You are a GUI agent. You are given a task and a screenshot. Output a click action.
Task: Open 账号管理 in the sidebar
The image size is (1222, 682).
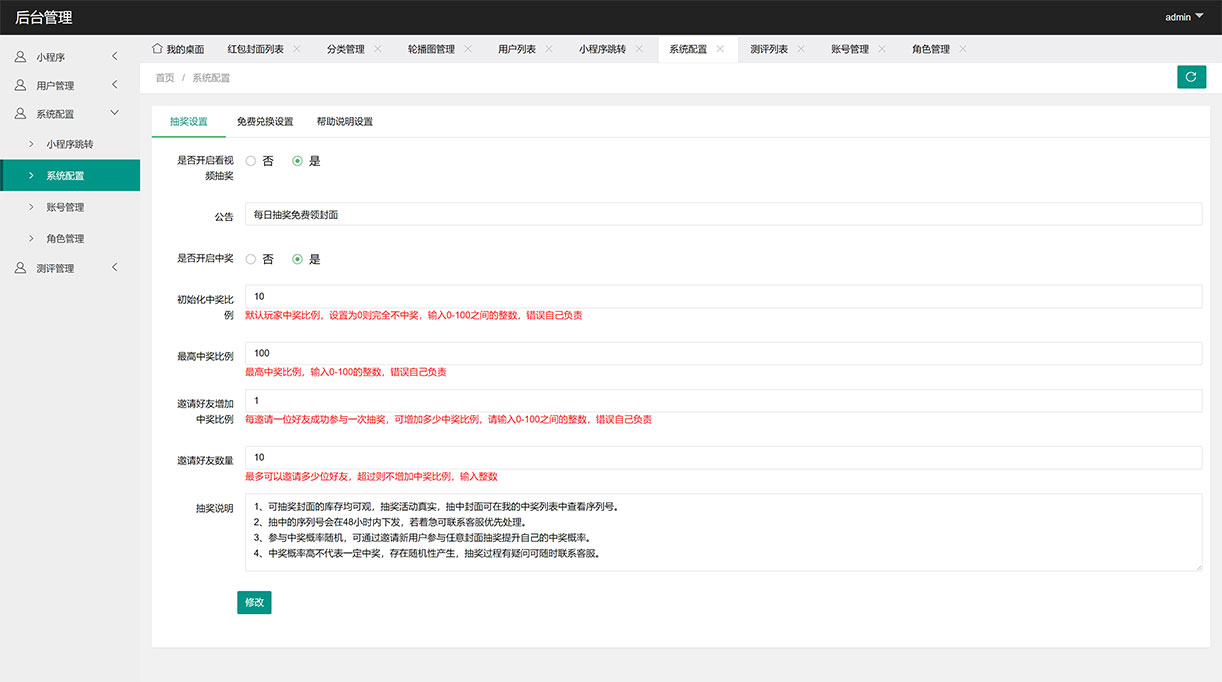[65, 207]
